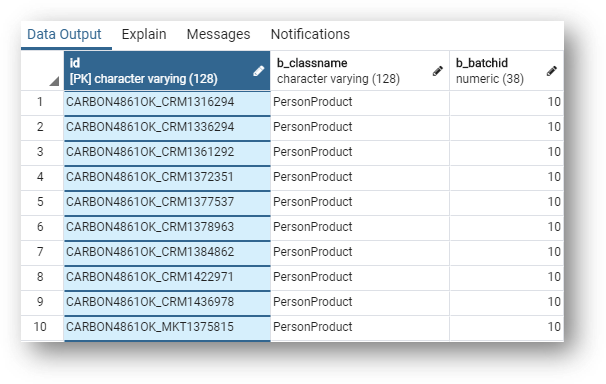The width and height of the screenshot is (606, 384).
Task: Select the b_batchid column header
Action: point(507,71)
